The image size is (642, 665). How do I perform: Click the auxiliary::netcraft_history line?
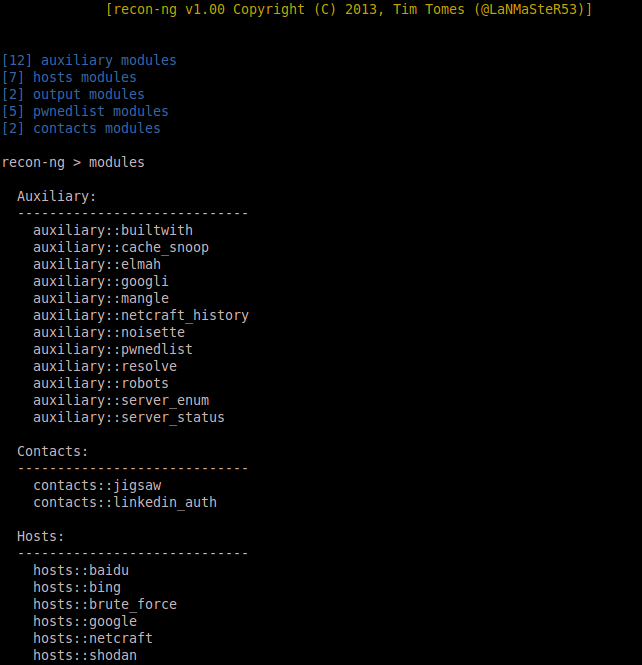pos(141,316)
